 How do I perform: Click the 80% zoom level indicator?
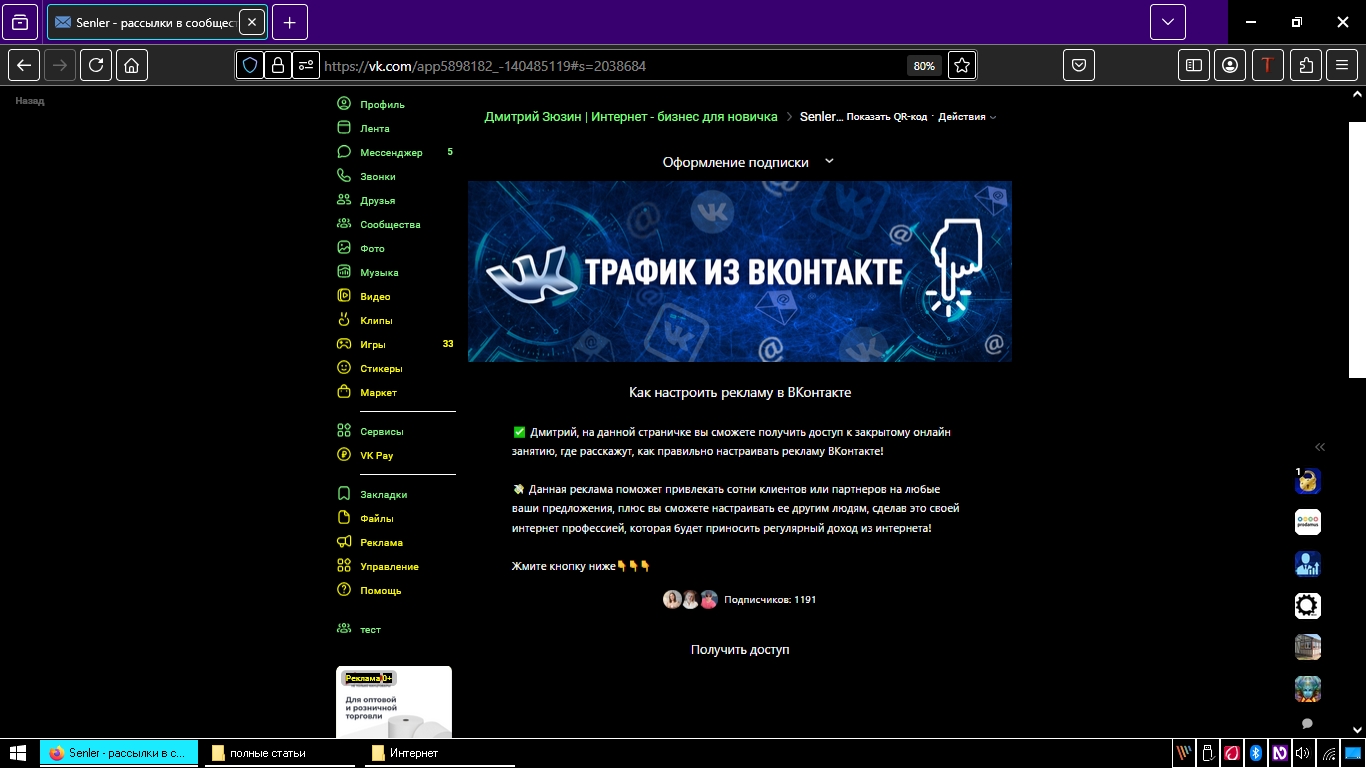point(924,66)
